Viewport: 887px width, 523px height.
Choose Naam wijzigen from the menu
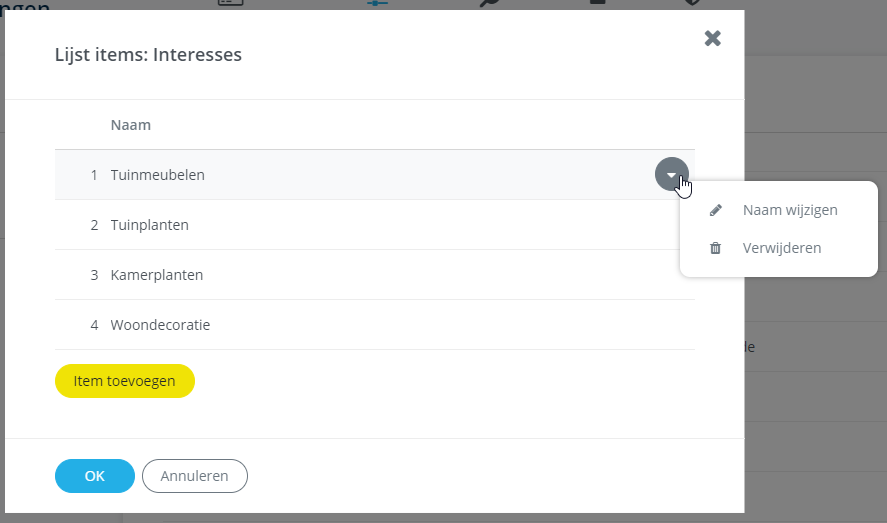pyautogui.click(x=790, y=210)
